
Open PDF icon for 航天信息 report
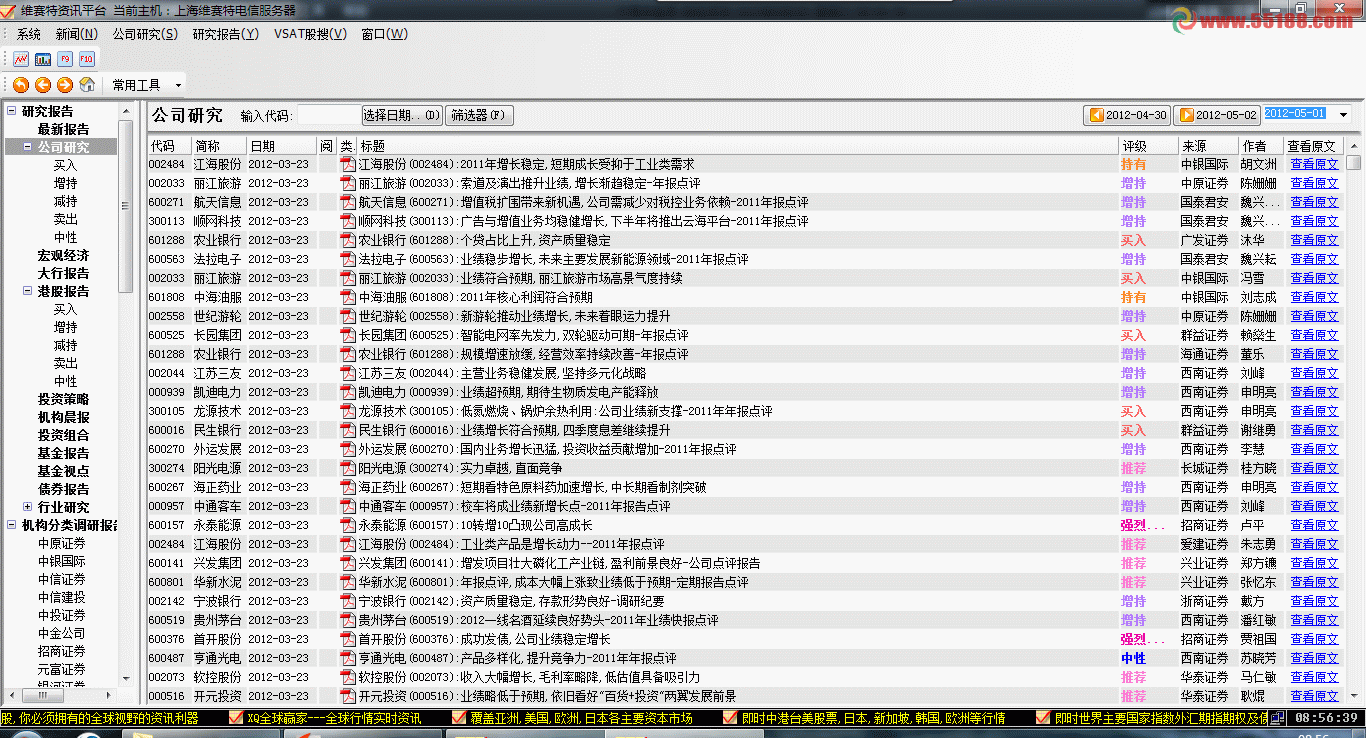click(x=348, y=202)
